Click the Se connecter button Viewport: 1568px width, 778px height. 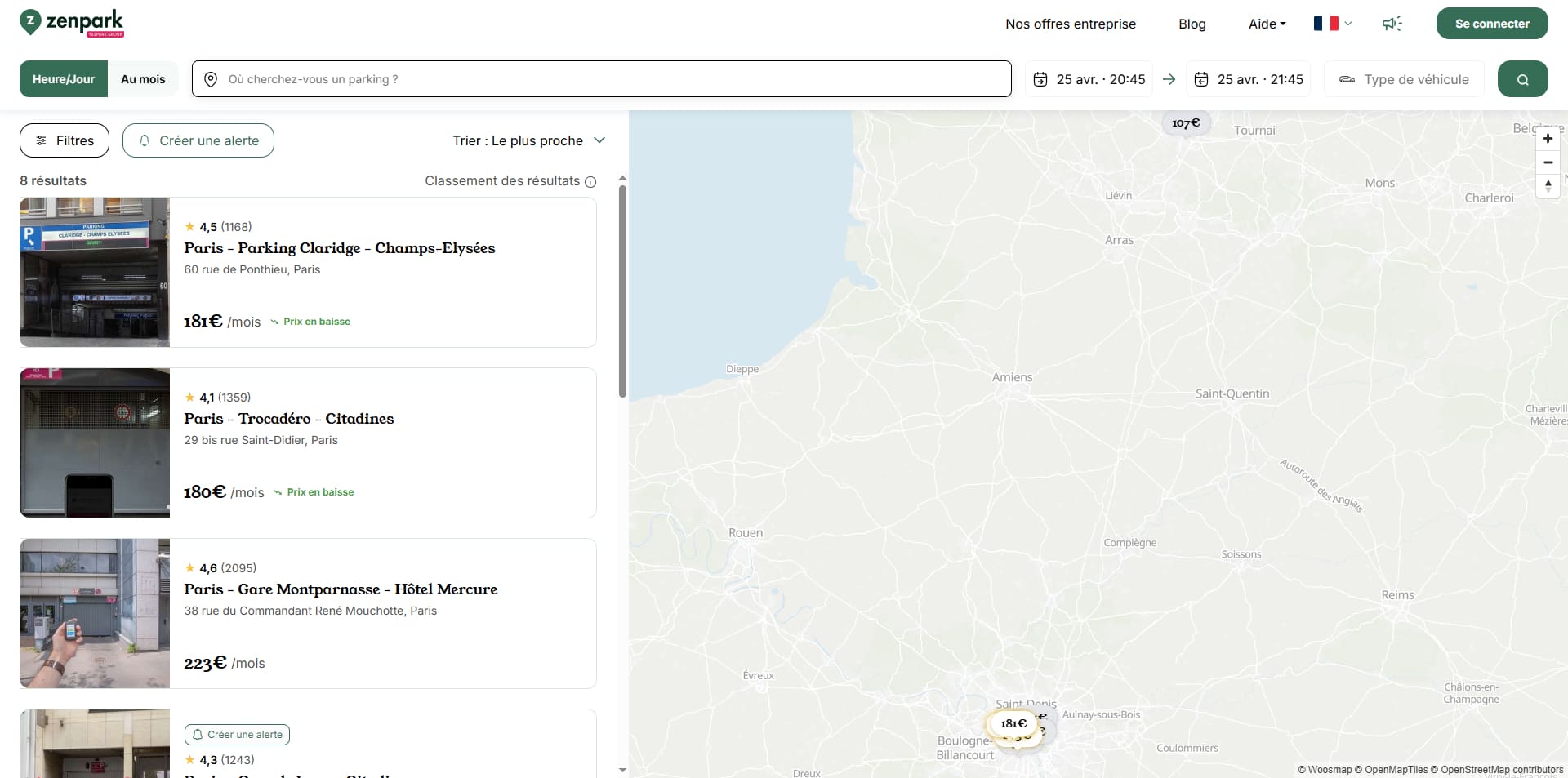click(1492, 24)
